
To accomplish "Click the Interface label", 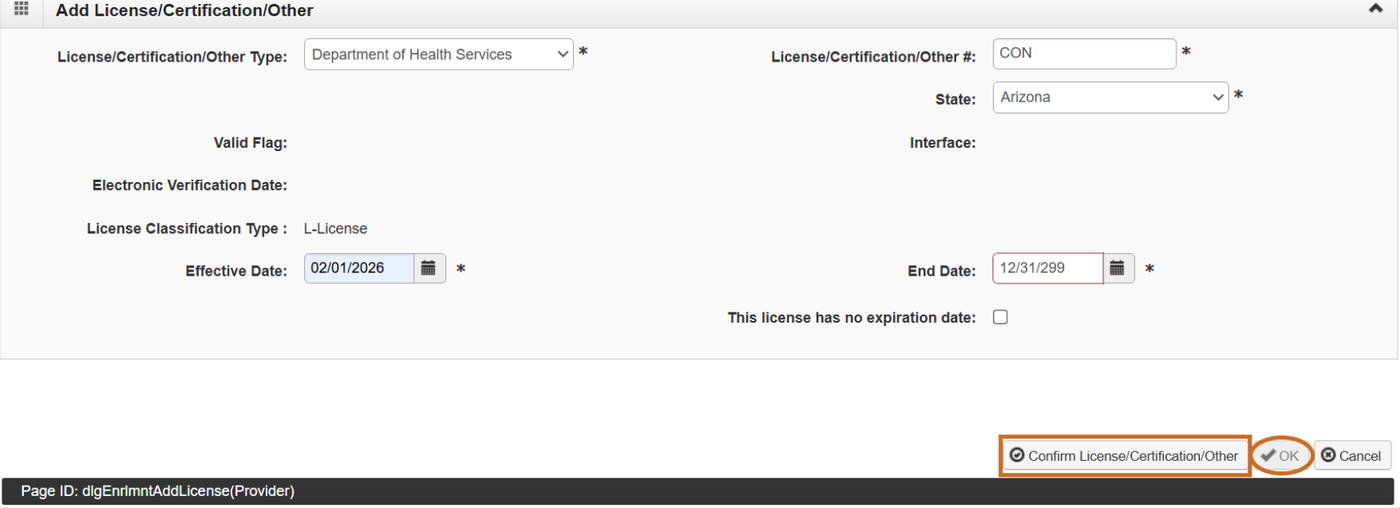I will tap(942, 143).
